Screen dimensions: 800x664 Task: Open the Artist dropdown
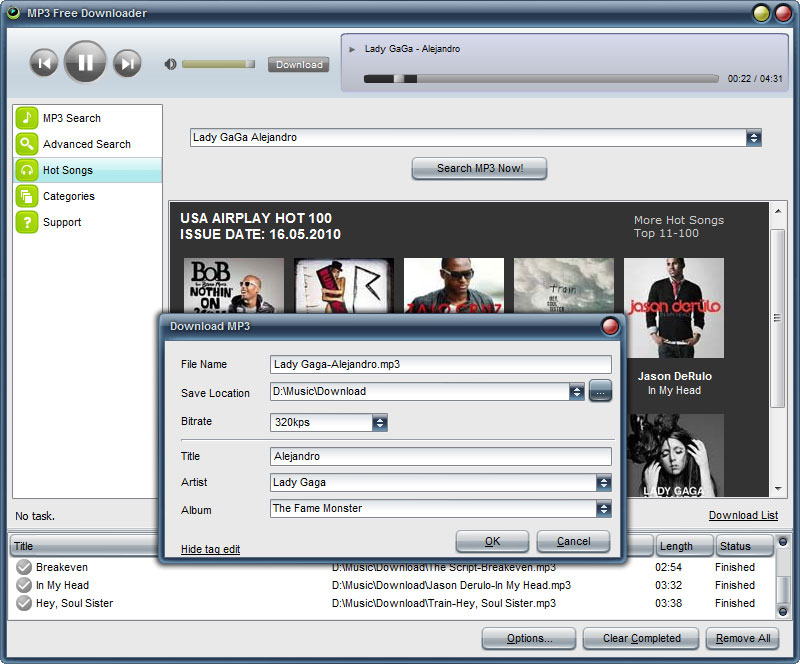(604, 482)
